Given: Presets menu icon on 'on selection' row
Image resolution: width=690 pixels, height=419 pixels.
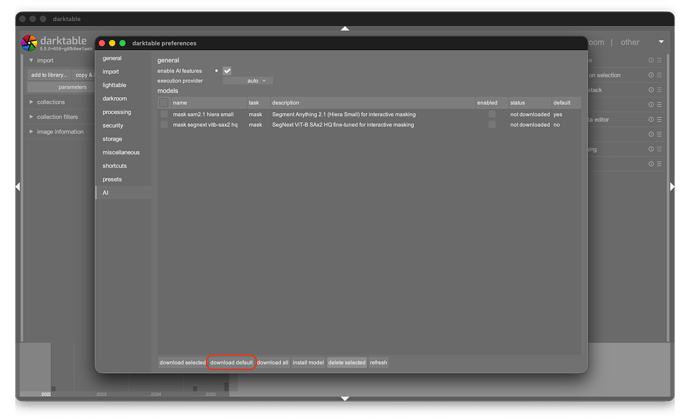Looking at the screenshot, I should tap(659, 75).
